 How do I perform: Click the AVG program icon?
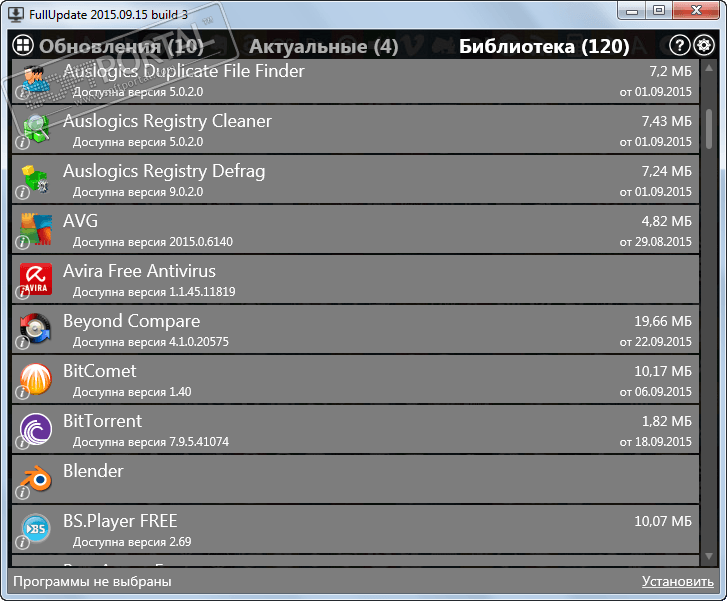tap(36, 229)
